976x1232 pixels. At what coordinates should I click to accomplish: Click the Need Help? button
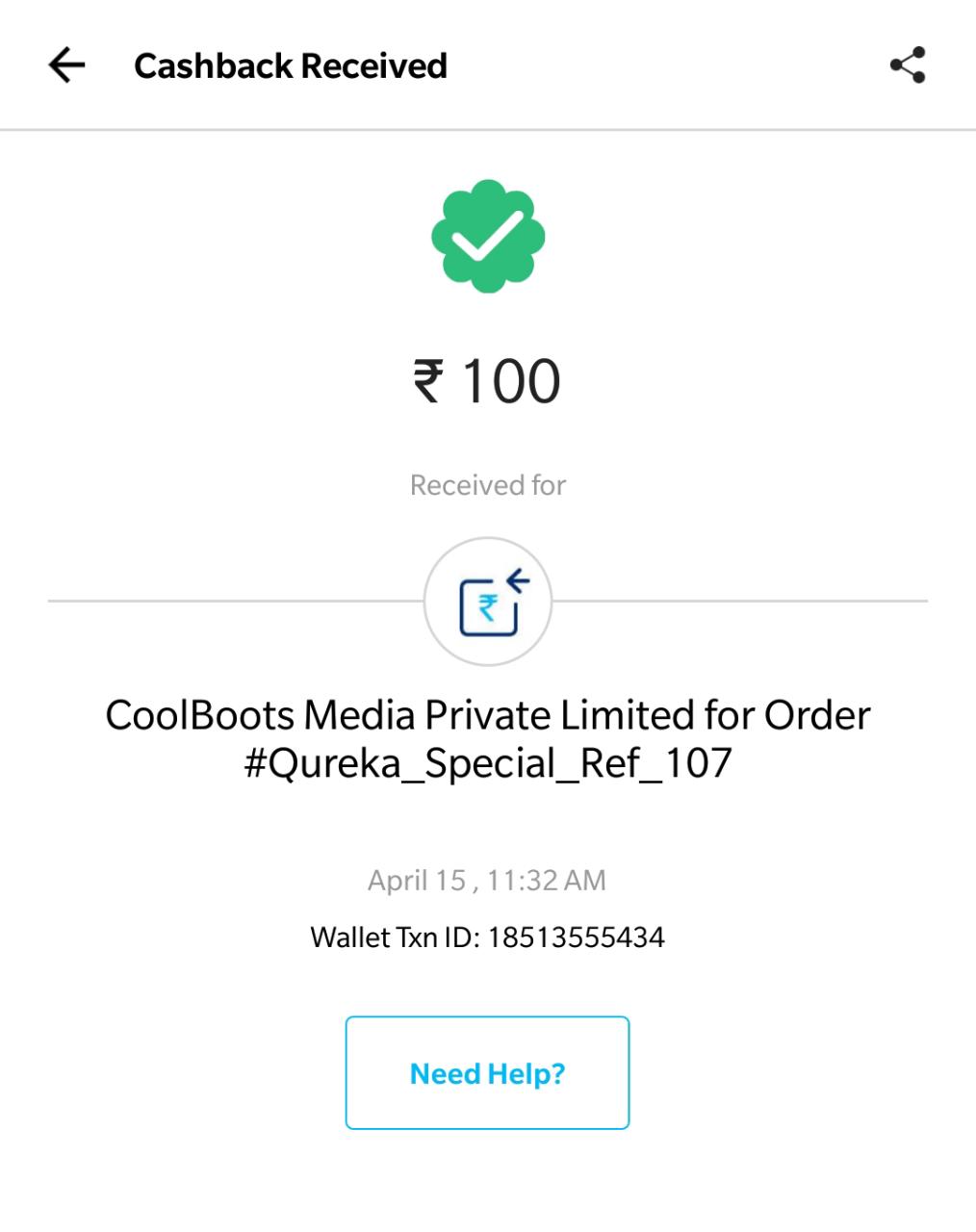coord(487,1072)
